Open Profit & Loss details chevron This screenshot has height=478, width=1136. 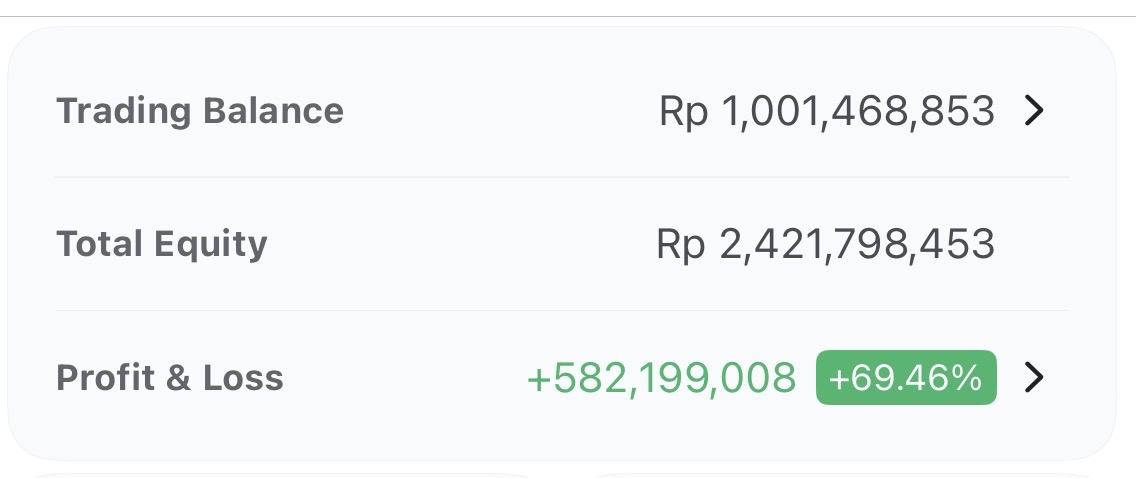[x=1035, y=378]
